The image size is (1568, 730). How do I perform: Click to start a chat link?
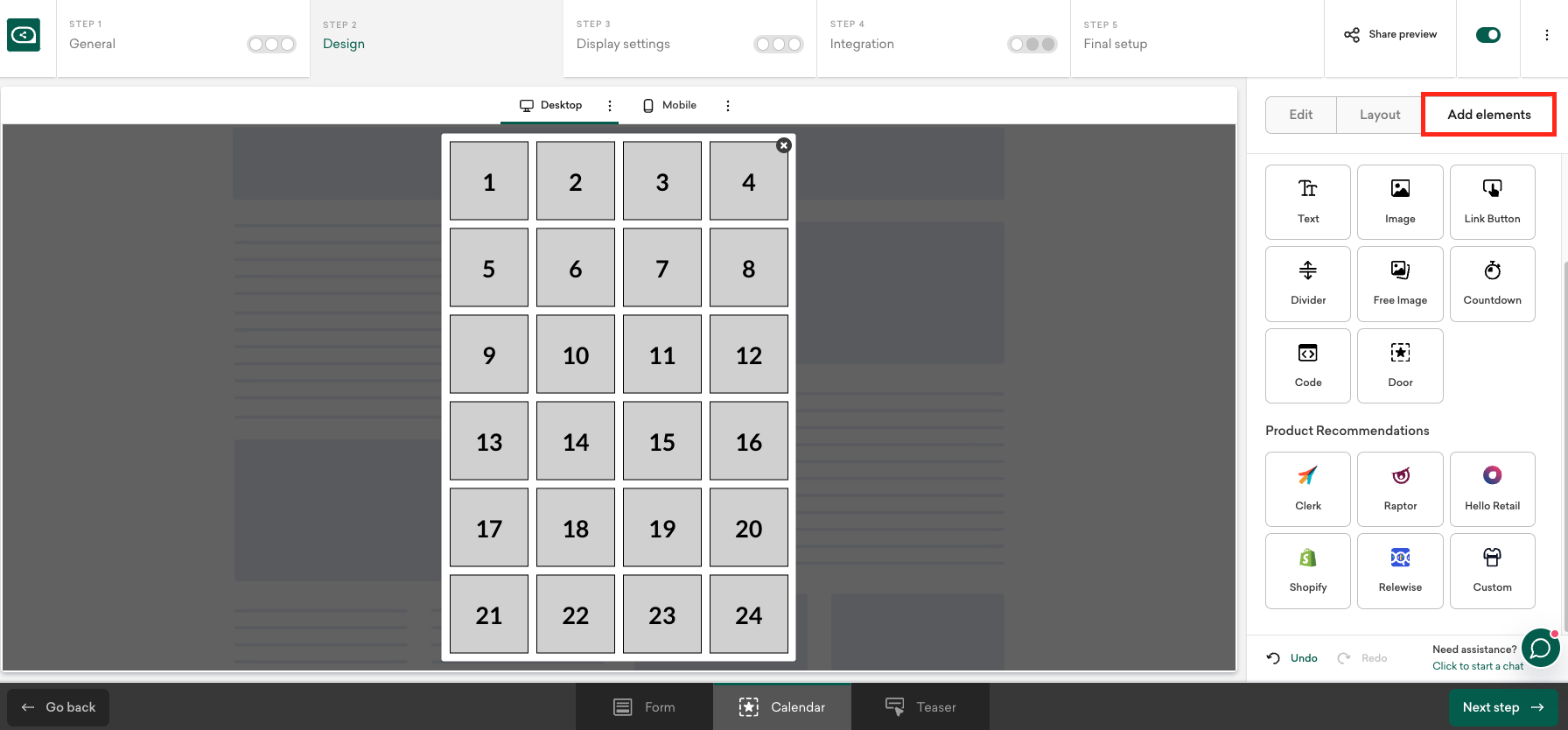(1478, 666)
